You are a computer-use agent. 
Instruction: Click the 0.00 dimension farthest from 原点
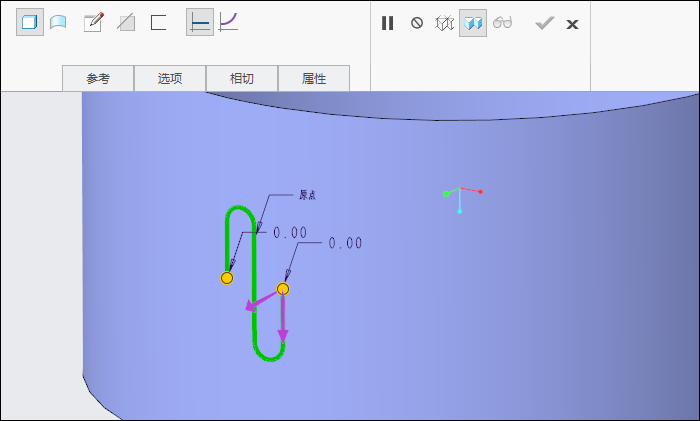pos(346,243)
